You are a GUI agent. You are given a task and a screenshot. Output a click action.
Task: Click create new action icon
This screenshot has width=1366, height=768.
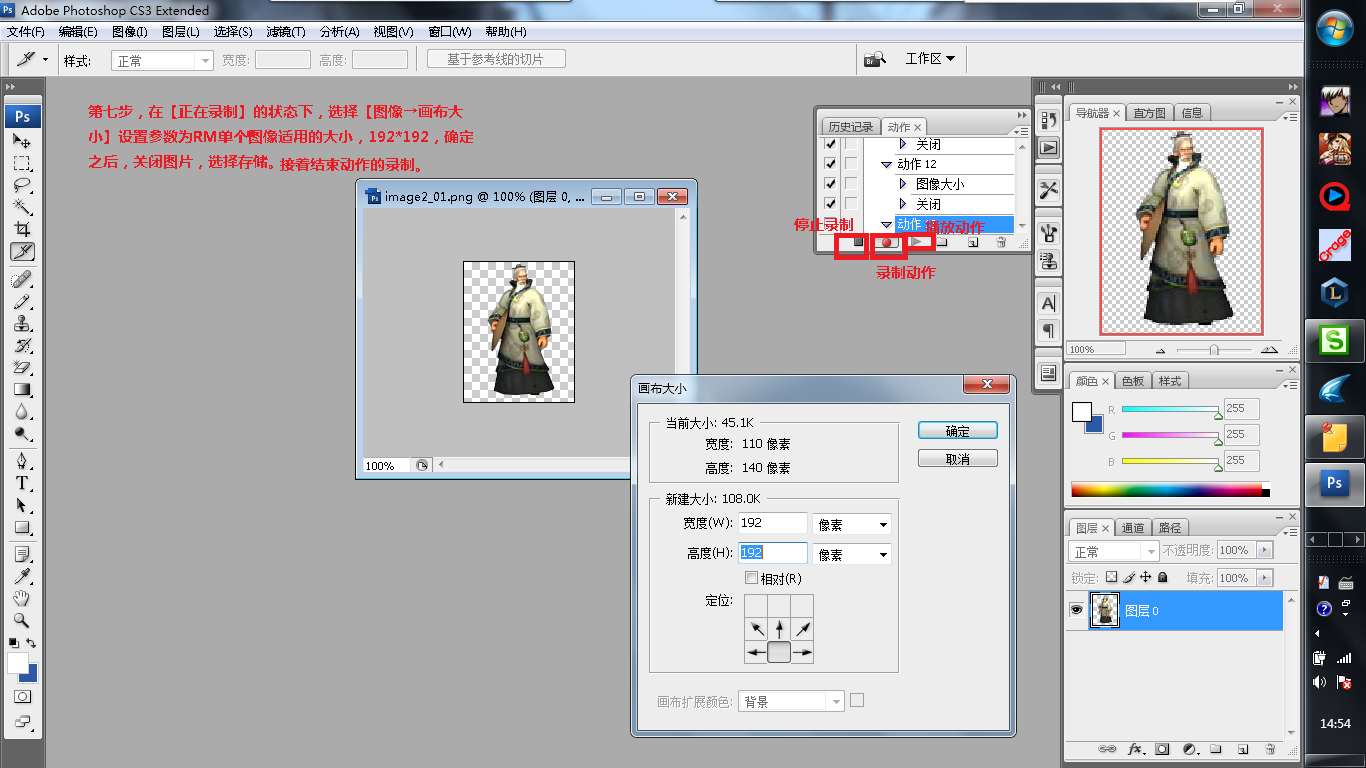pos(972,242)
